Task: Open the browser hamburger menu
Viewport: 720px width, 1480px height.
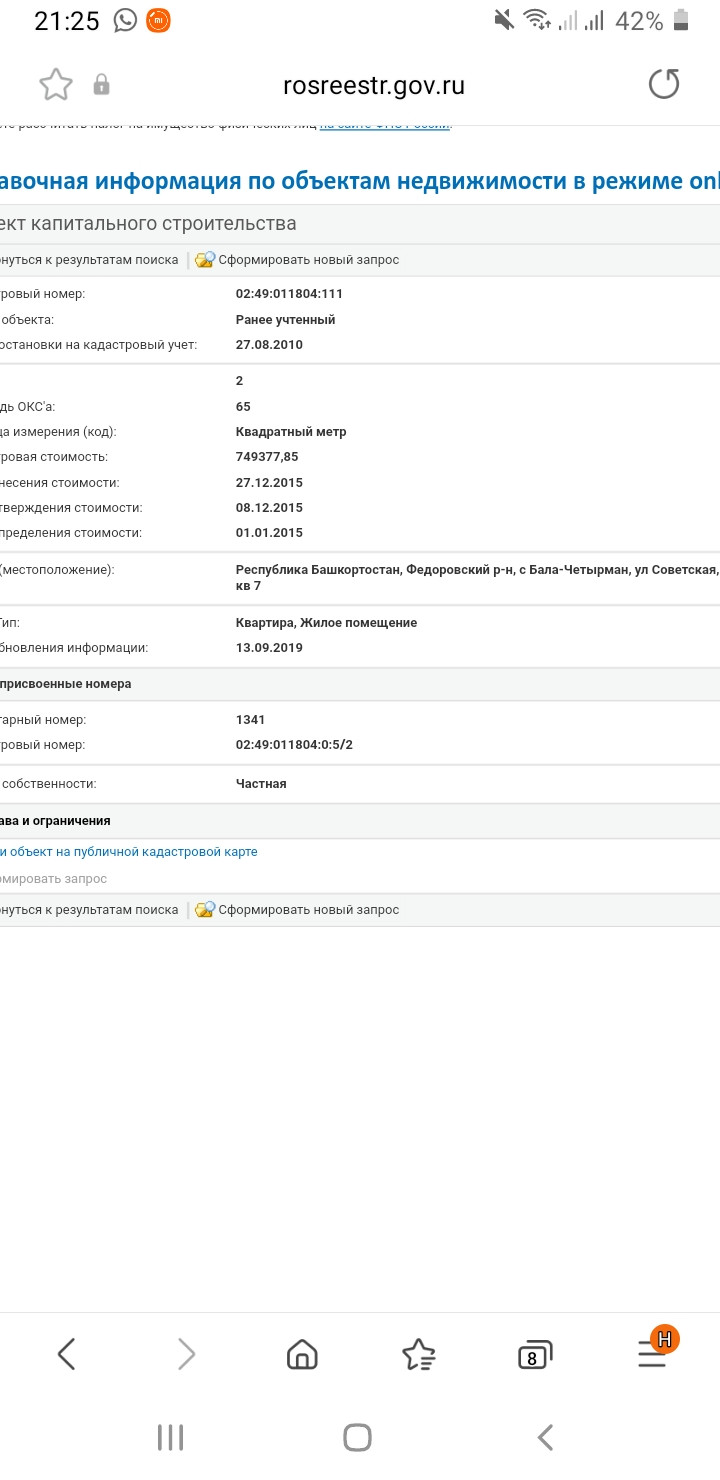Action: 652,1354
